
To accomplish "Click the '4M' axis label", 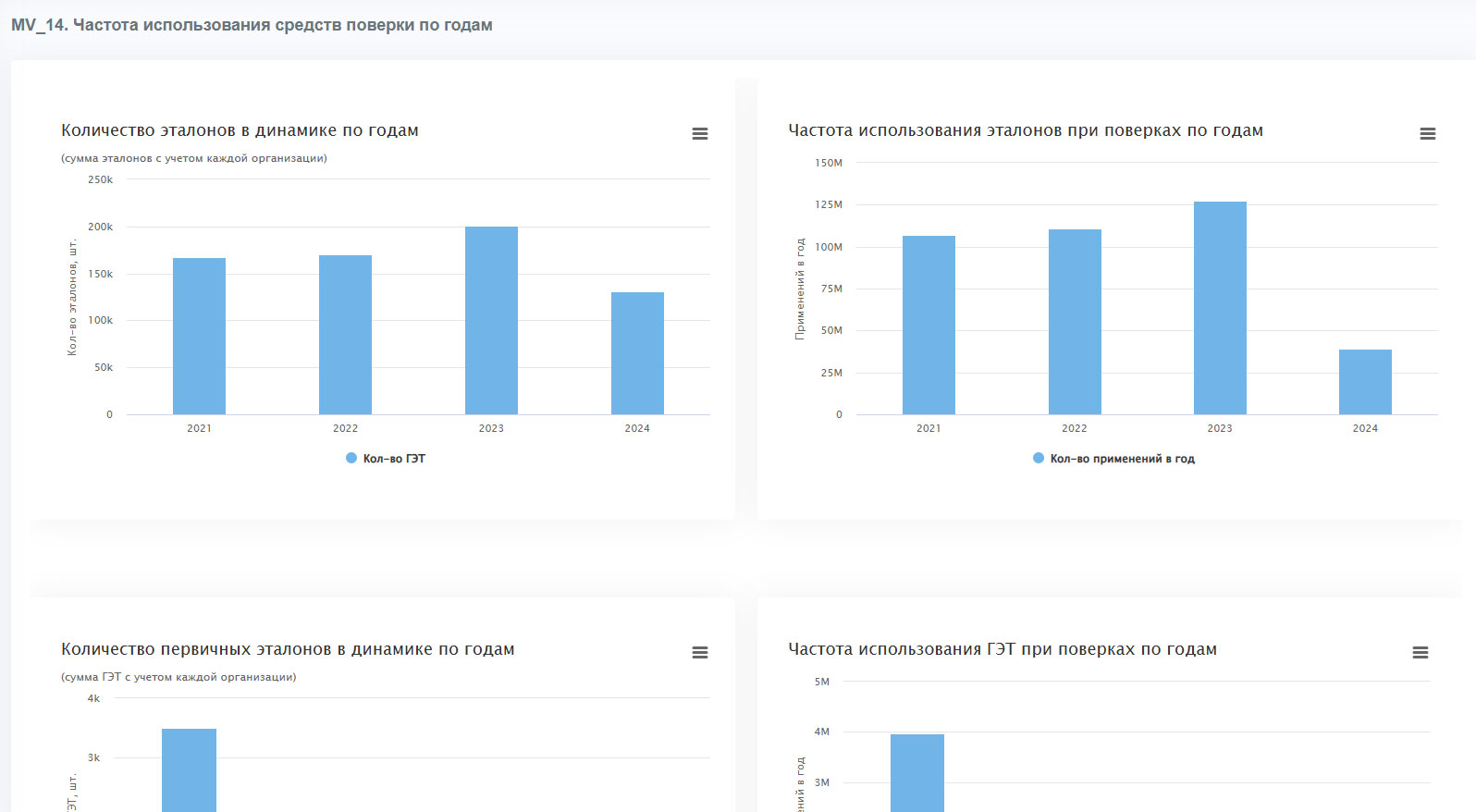I will [822, 732].
